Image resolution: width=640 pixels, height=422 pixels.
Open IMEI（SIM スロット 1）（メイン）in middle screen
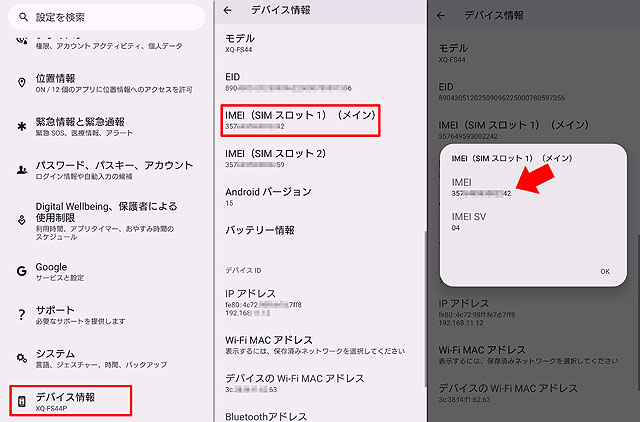(300, 120)
